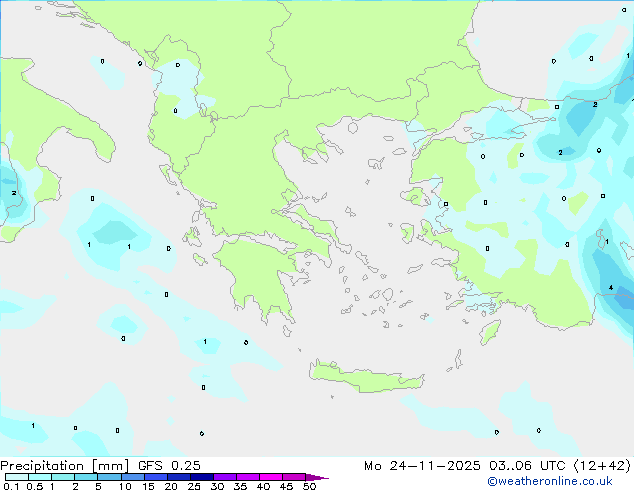Viewport: 634px width, 490px height.
Task: Click the purple arrow tip of the legend
Action: click(317, 477)
